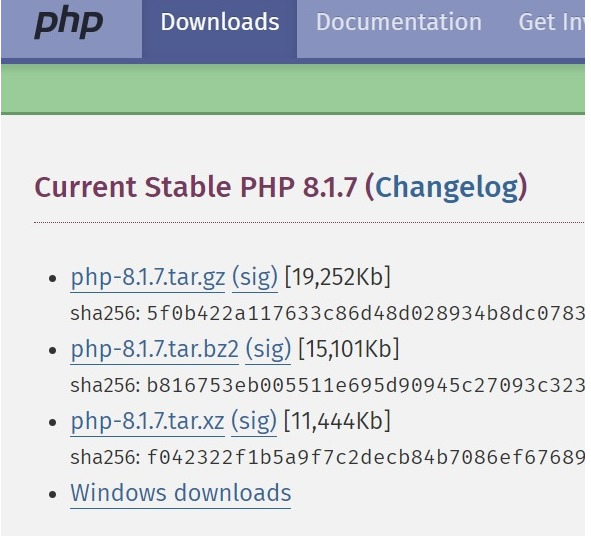Viewport: 591px width, 536px height.
Task: Open the sig link for the tar.xz file
Action: tap(254, 421)
